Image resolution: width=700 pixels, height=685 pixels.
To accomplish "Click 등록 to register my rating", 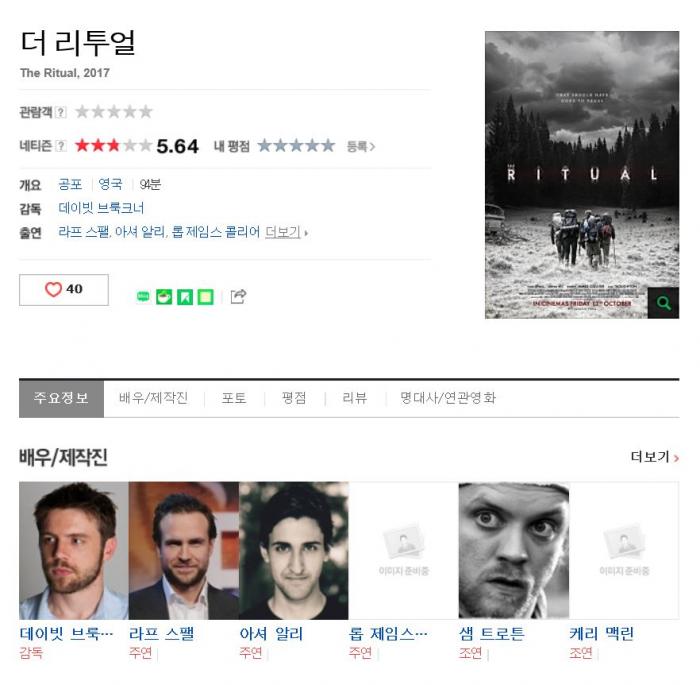I will [x=361, y=146].
